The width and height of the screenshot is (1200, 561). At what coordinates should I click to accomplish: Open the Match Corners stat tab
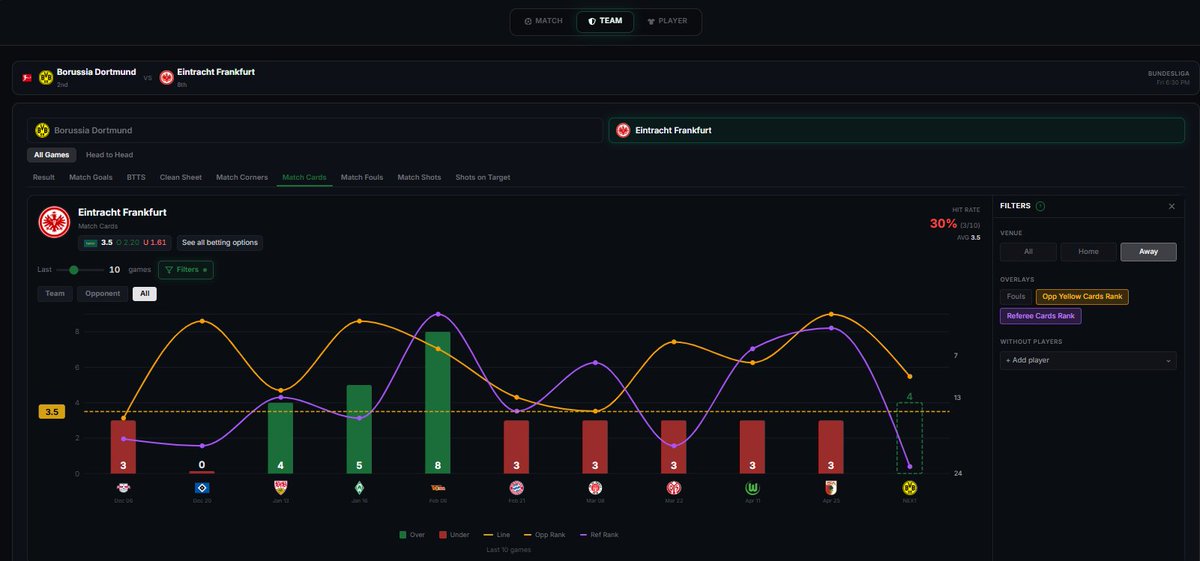242,177
